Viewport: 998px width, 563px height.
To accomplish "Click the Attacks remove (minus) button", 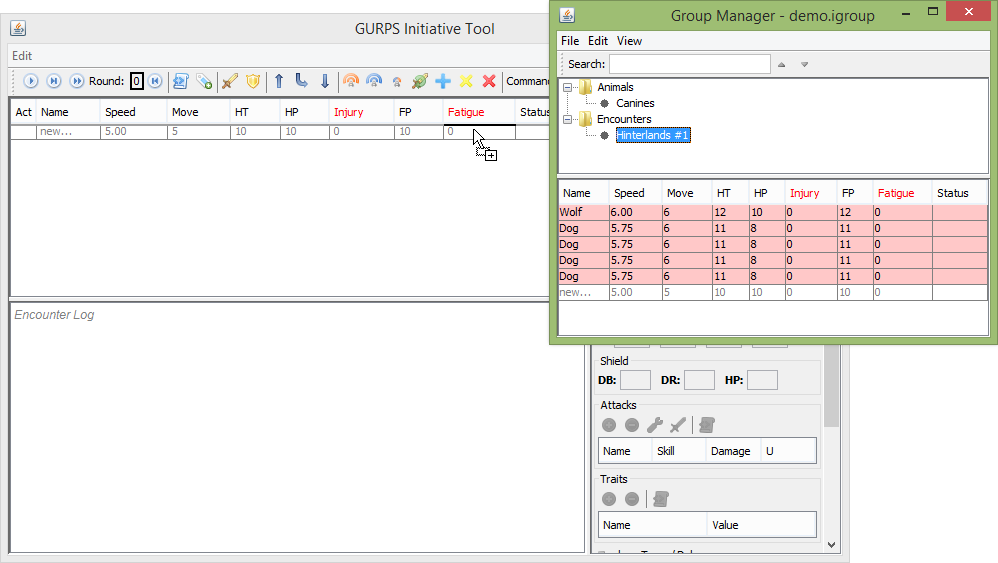I will point(632,425).
